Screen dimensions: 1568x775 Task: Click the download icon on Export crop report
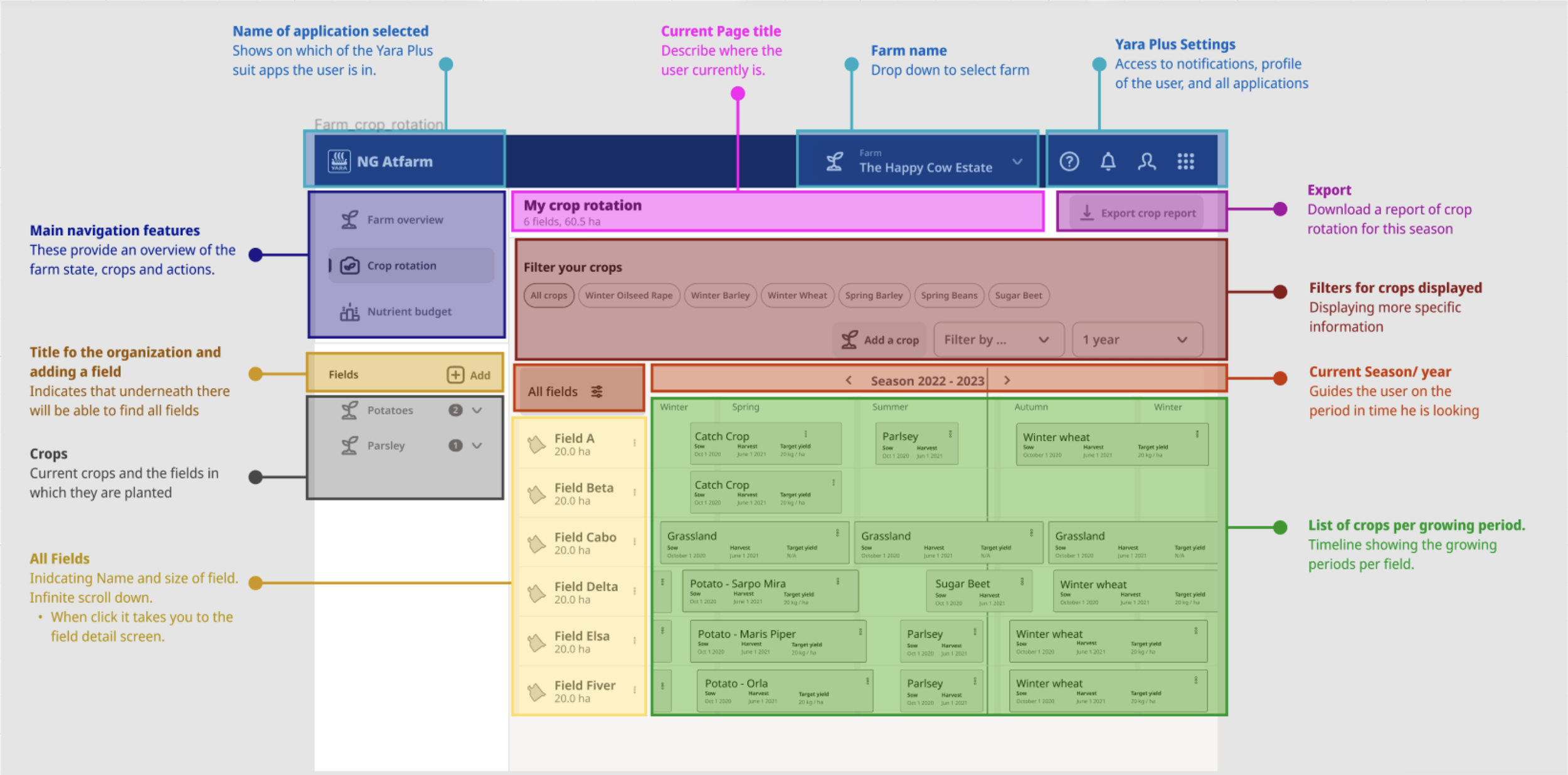[1087, 213]
